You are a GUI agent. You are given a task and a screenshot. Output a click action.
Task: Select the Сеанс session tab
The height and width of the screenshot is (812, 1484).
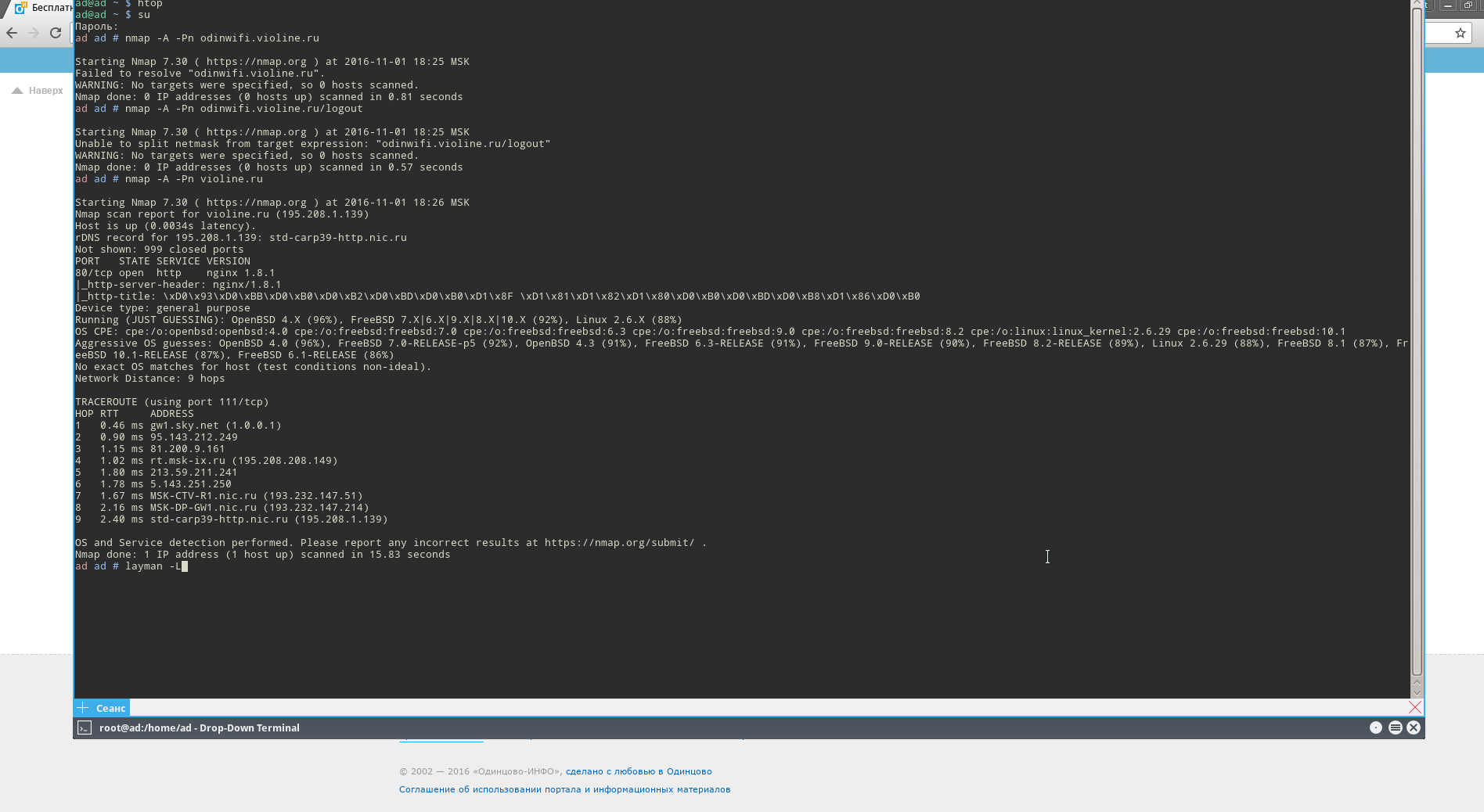110,708
